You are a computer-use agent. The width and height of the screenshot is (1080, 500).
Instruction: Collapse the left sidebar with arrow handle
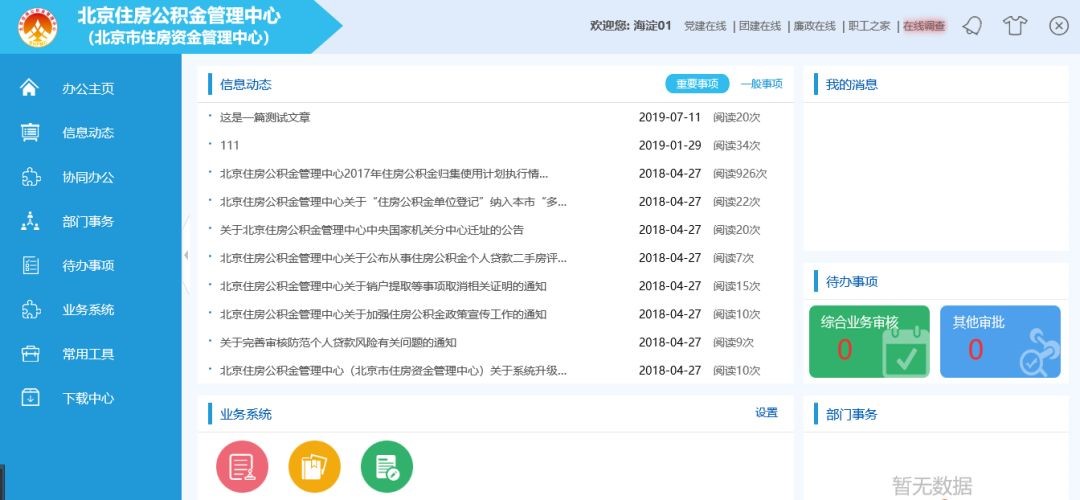[186, 256]
